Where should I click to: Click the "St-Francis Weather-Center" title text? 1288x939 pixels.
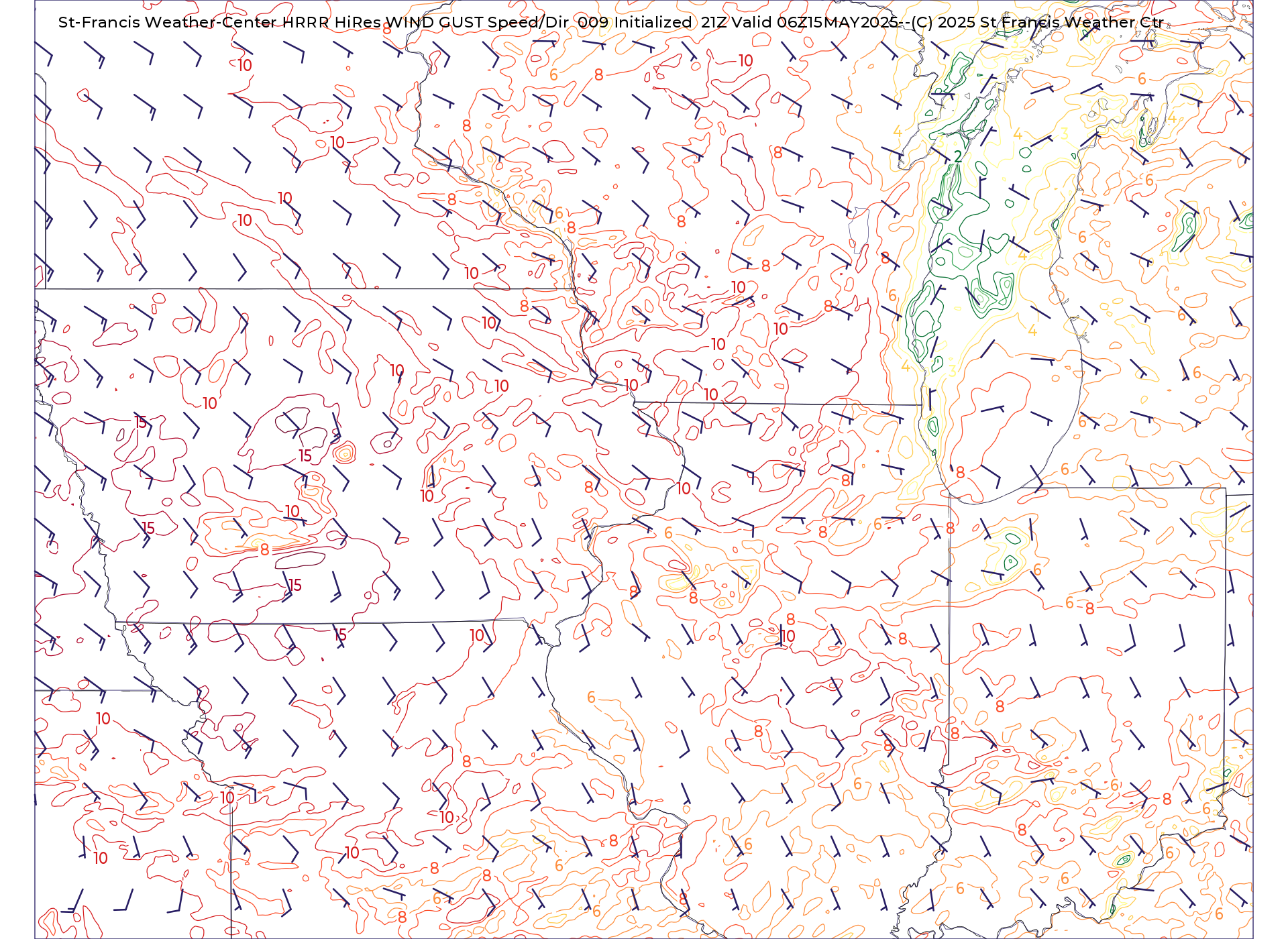tap(167, 22)
